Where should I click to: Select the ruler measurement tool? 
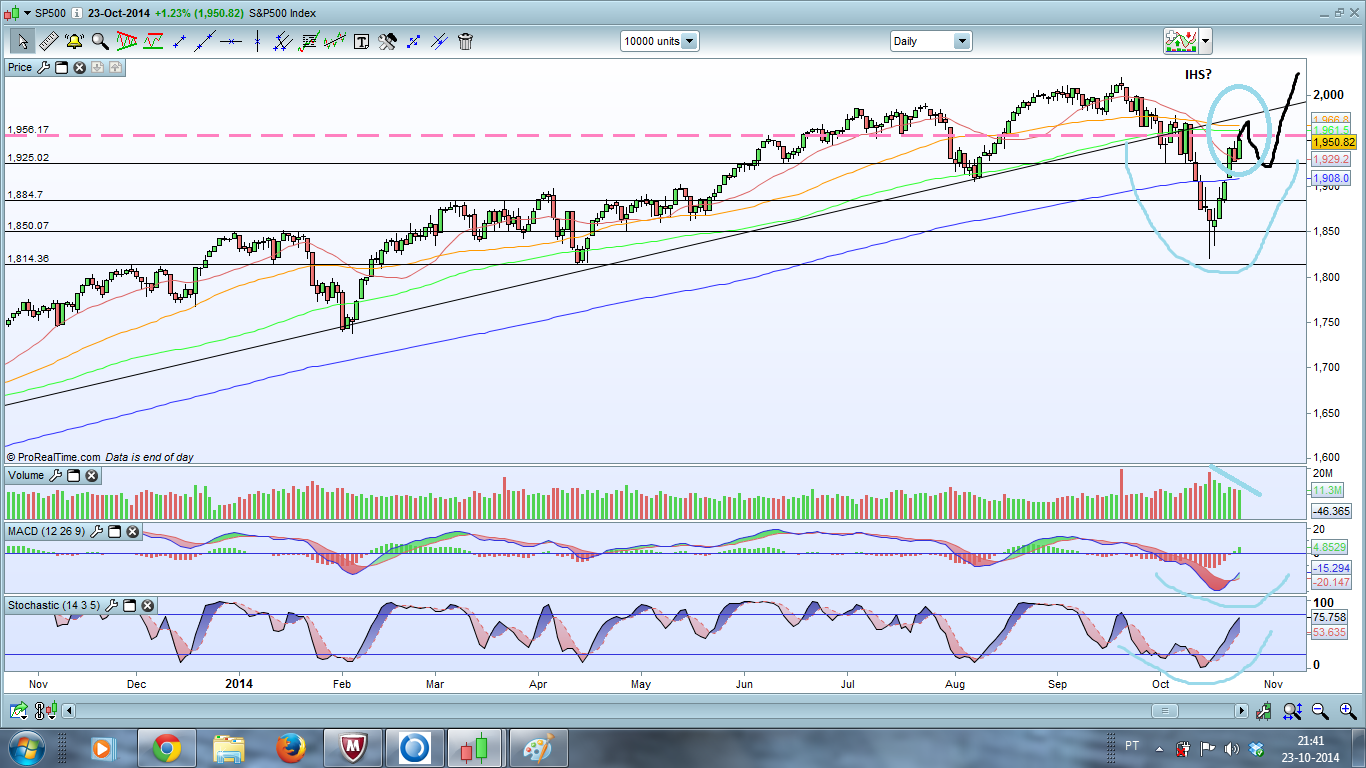[x=48, y=41]
